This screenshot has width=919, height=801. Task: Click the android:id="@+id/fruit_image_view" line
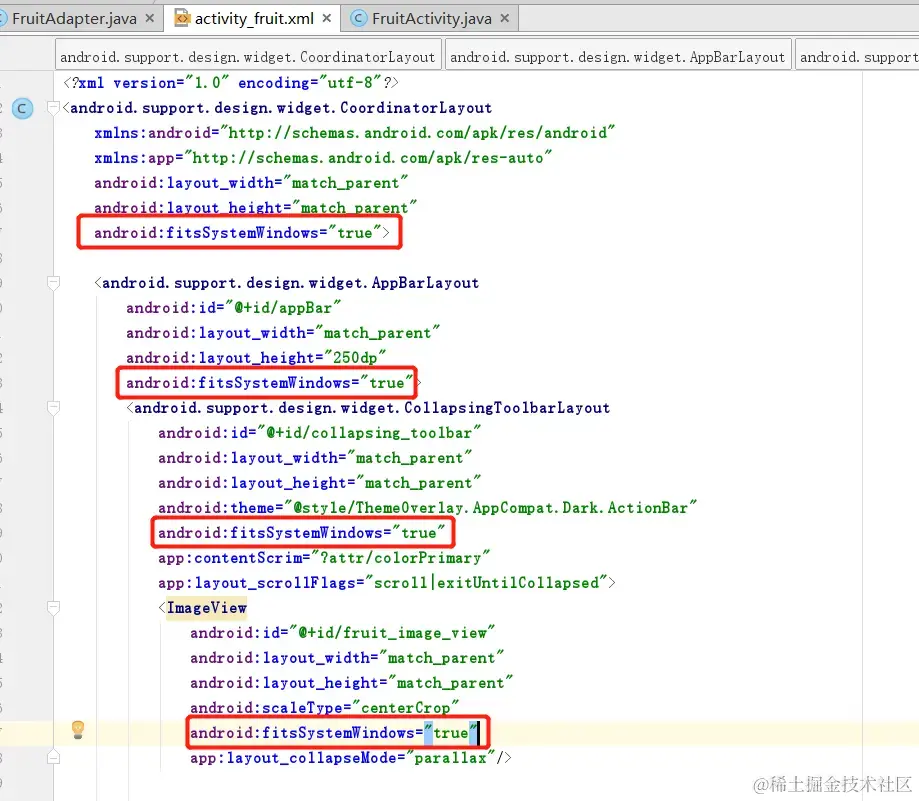342,633
